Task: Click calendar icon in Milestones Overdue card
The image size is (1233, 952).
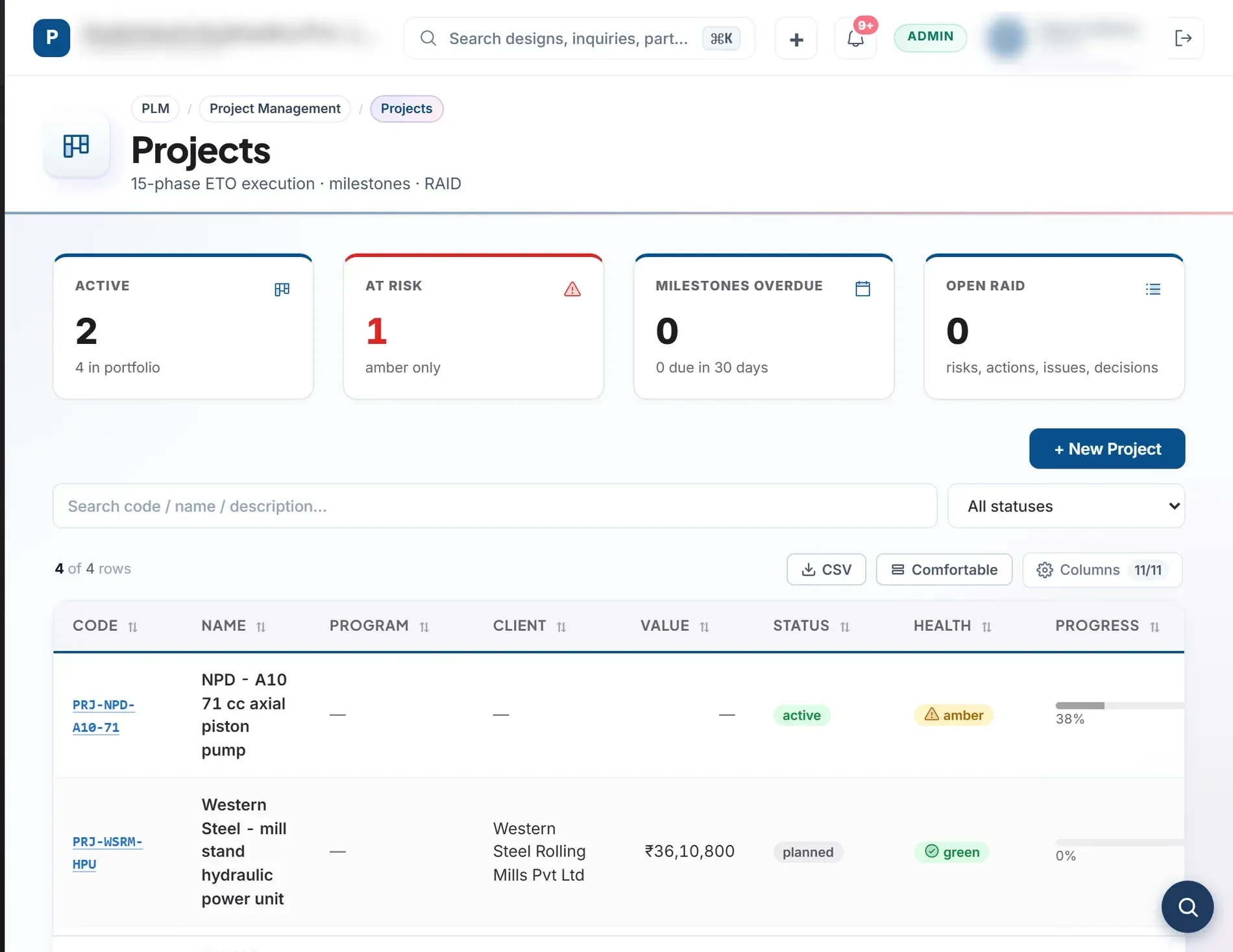Action: click(x=862, y=289)
